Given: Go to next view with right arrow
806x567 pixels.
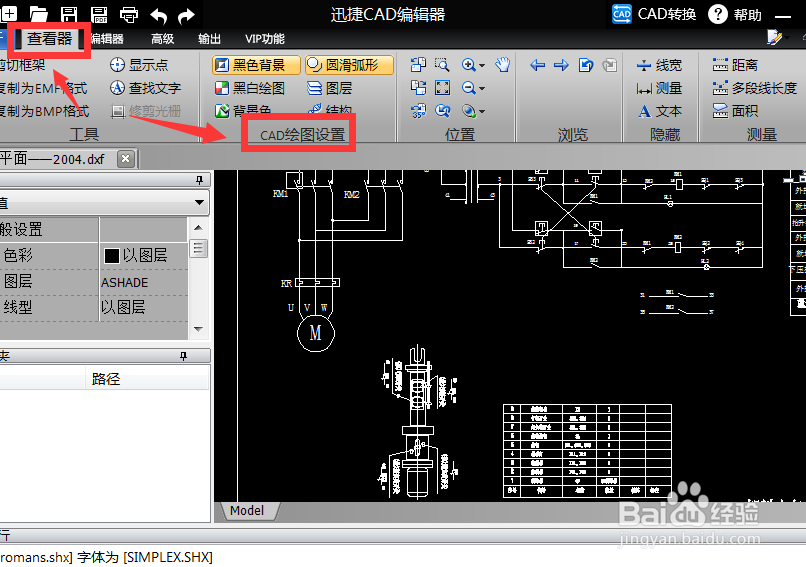Looking at the screenshot, I should tap(561, 65).
